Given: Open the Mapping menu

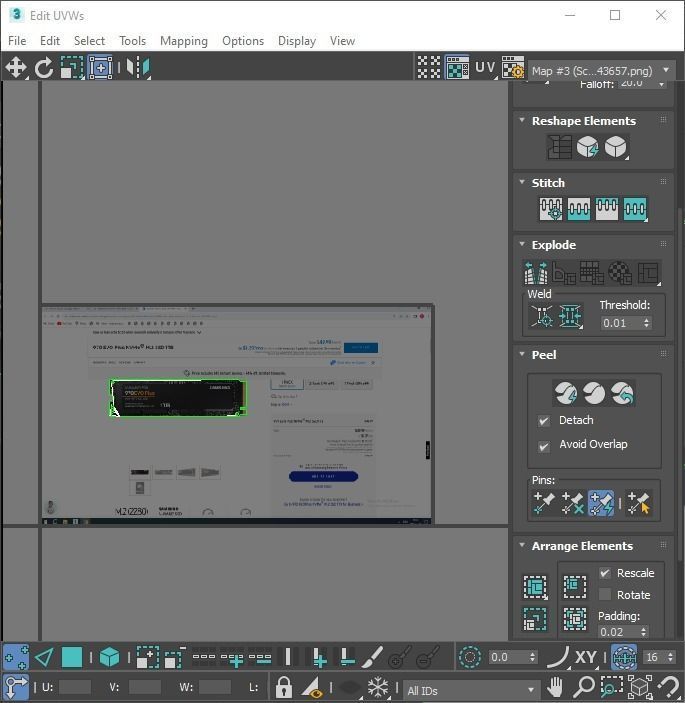Looking at the screenshot, I should tap(184, 41).
